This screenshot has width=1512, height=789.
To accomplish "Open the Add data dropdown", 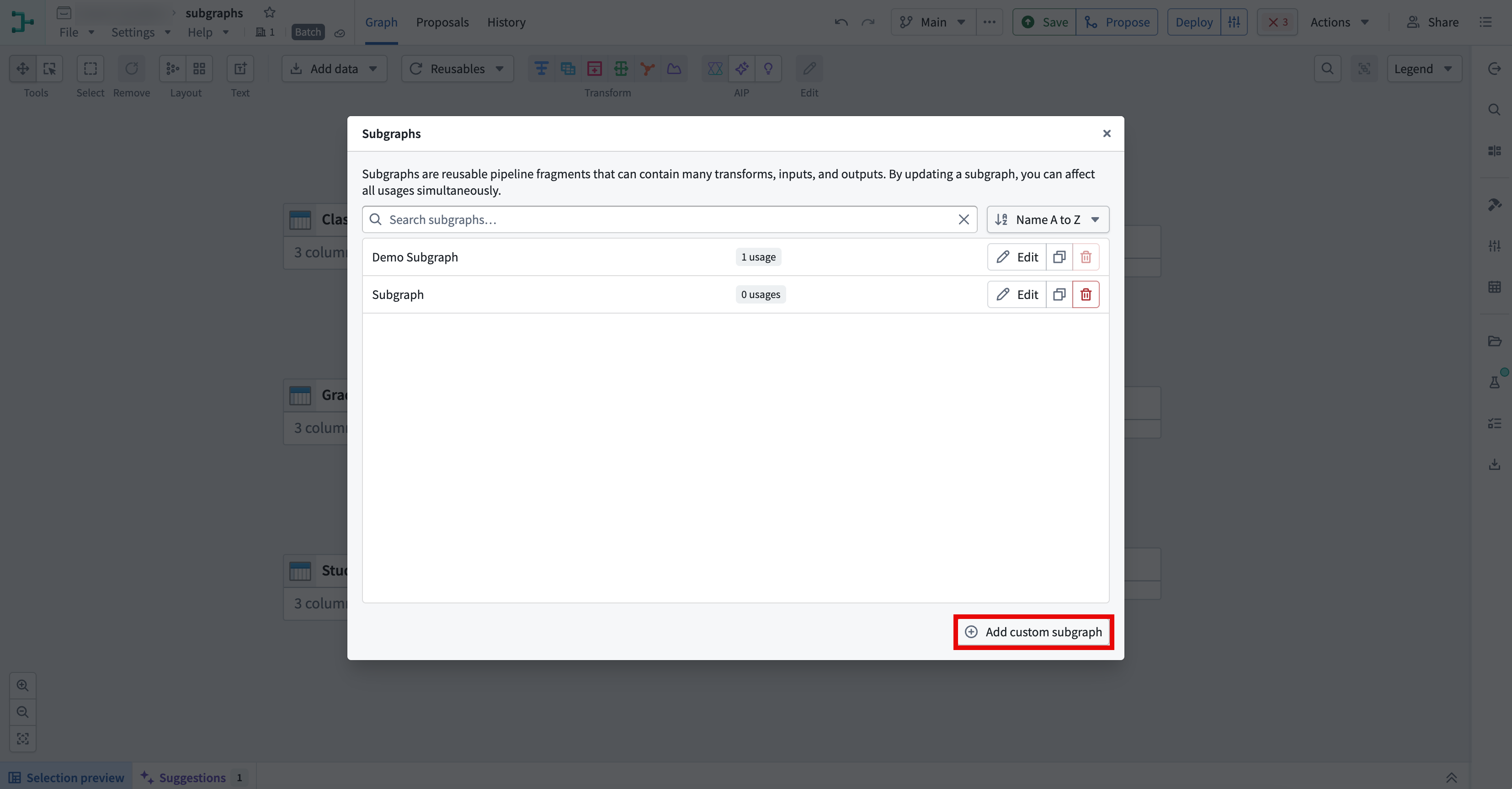I will click(334, 69).
